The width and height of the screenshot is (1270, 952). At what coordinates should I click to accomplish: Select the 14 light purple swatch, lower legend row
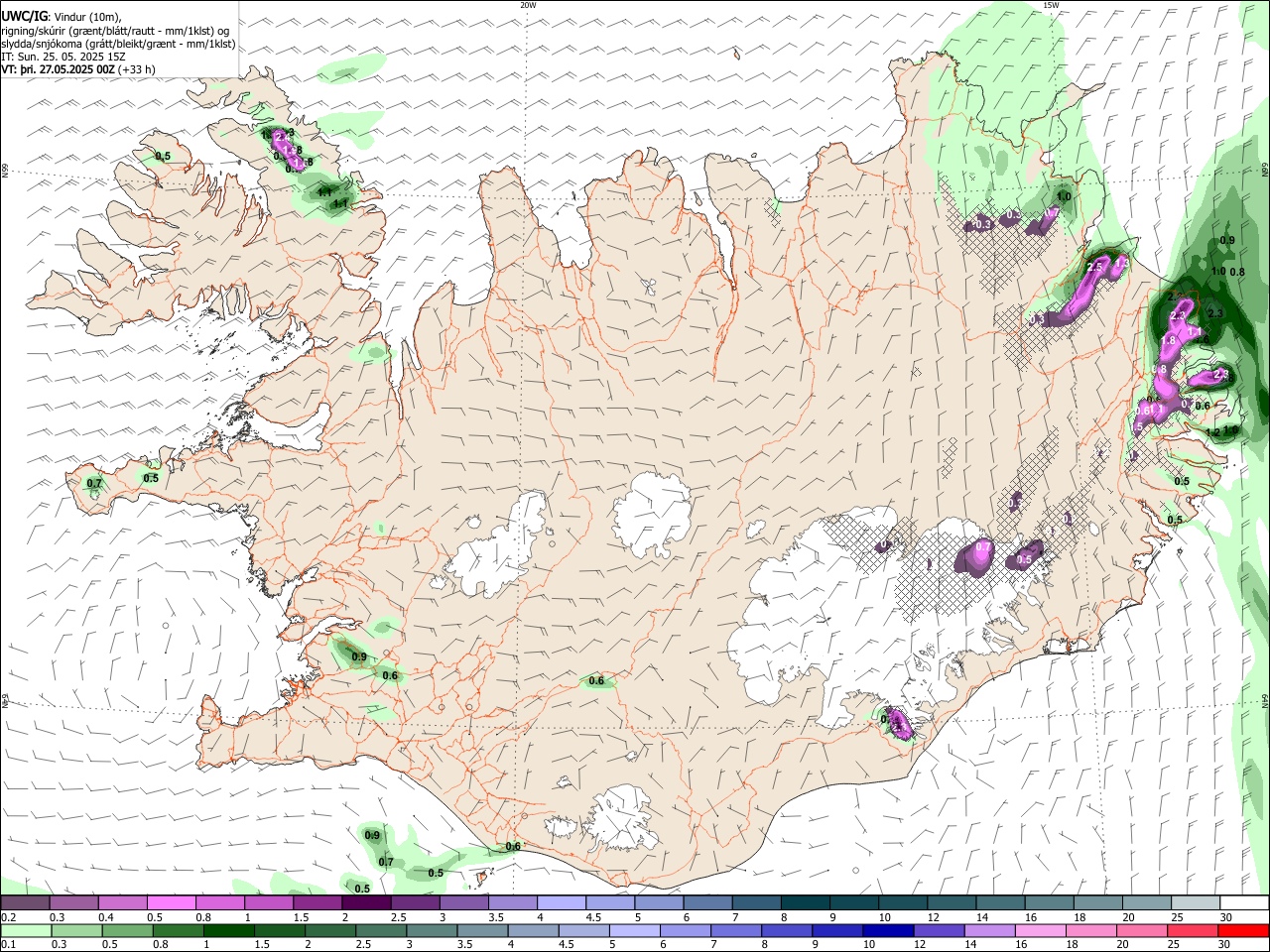click(989, 931)
